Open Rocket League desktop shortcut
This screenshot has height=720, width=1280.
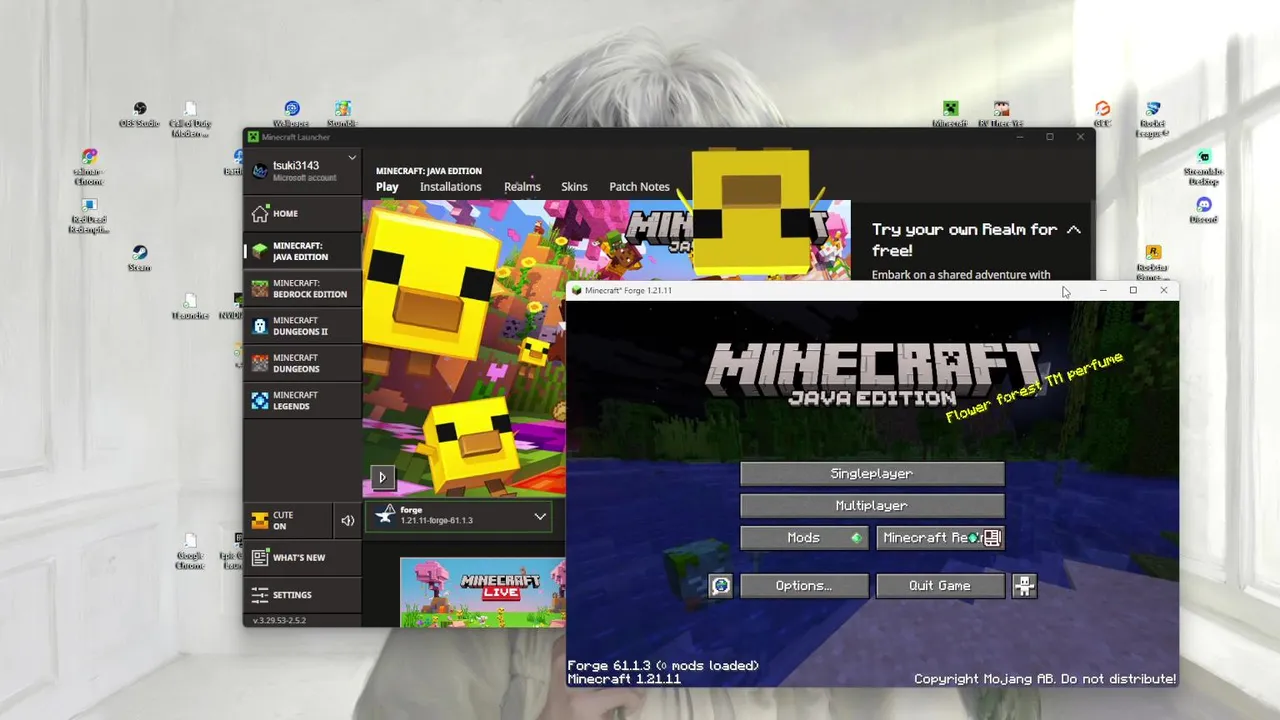coord(1153,119)
